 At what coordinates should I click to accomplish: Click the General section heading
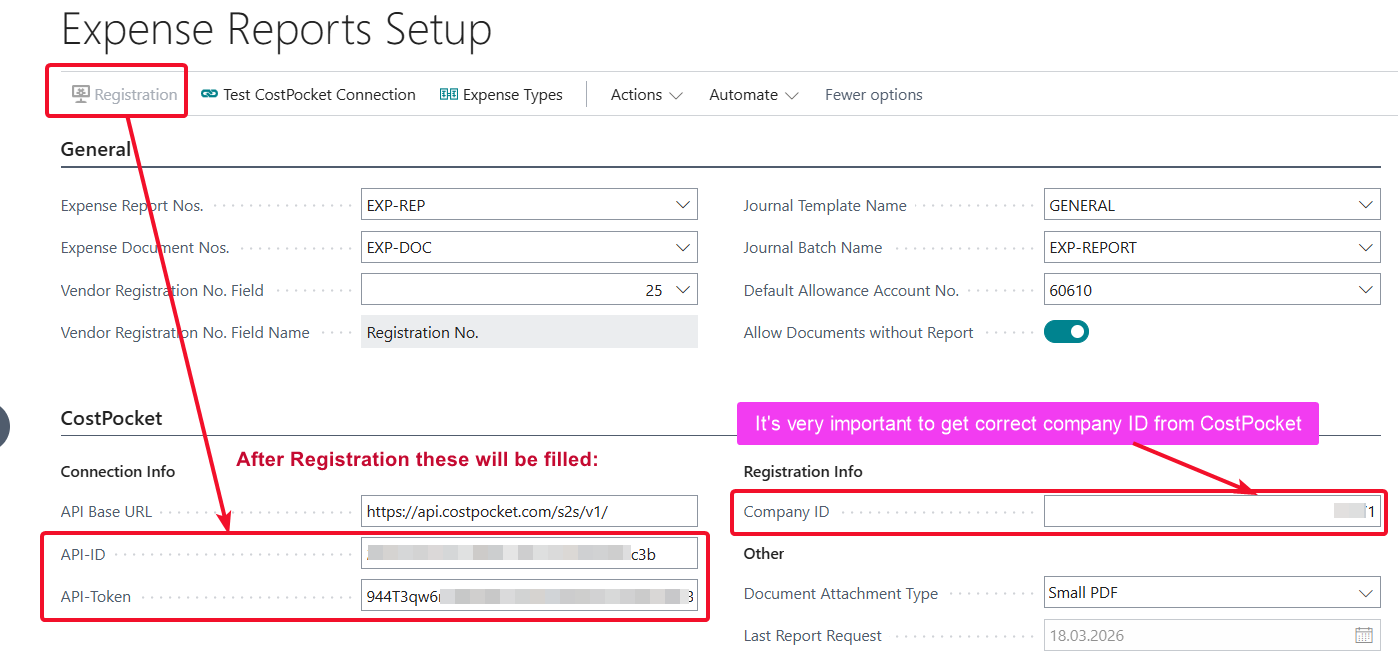(96, 149)
